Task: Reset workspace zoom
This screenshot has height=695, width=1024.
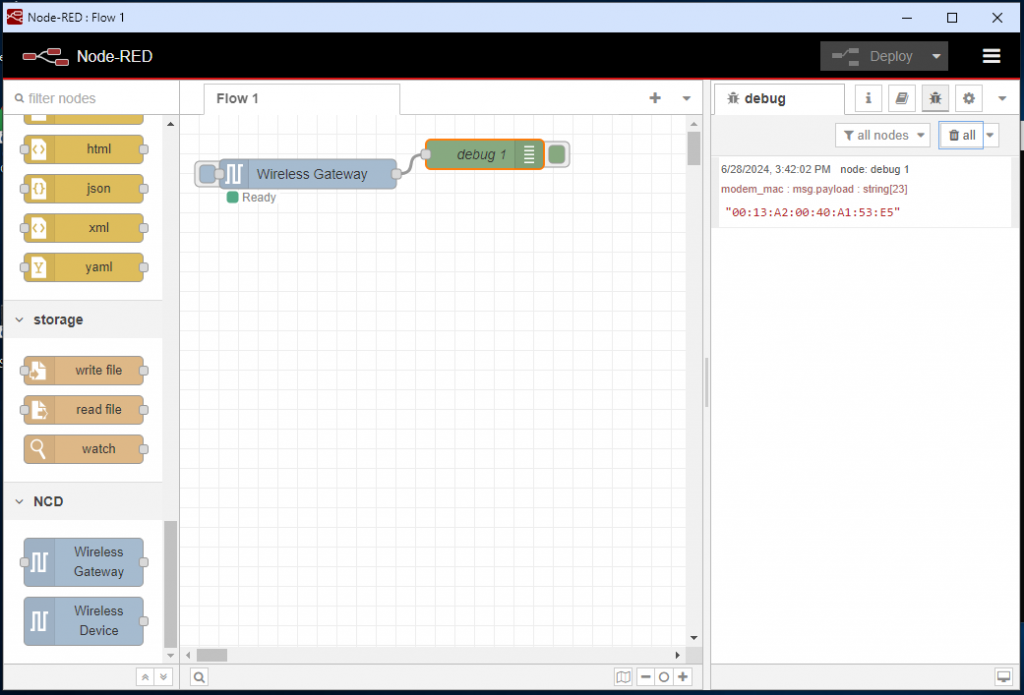Action: [664, 677]
